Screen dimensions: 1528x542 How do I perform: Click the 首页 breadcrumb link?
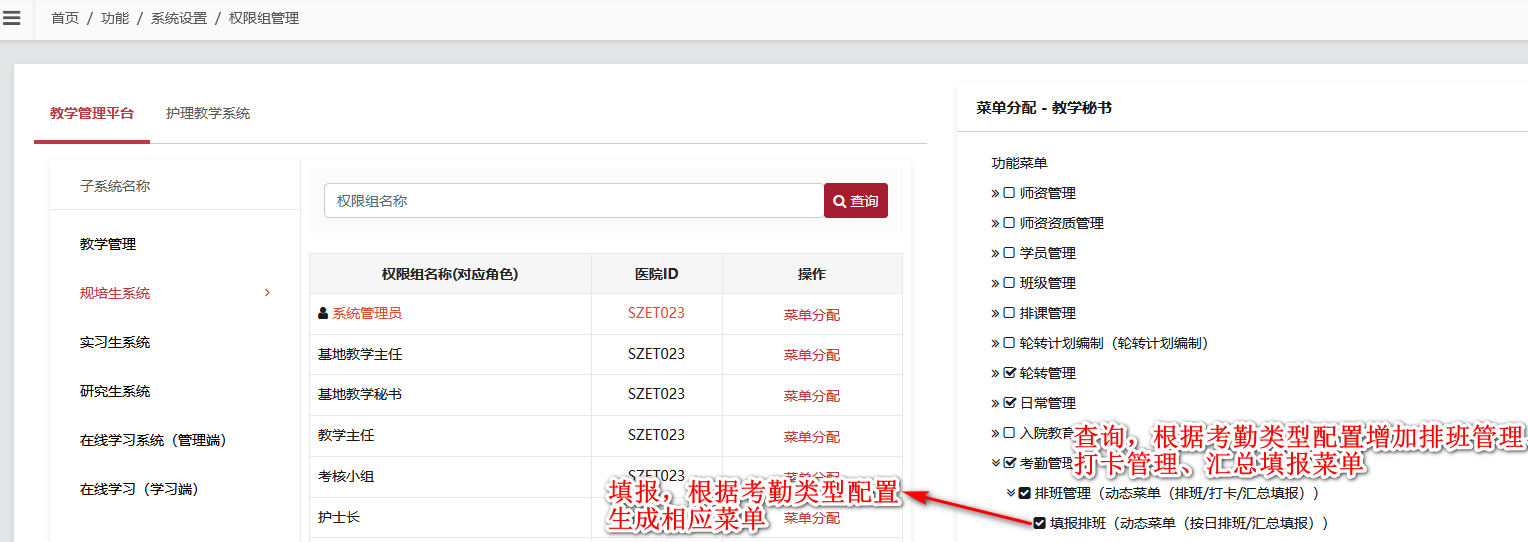[x=65, y=18]
